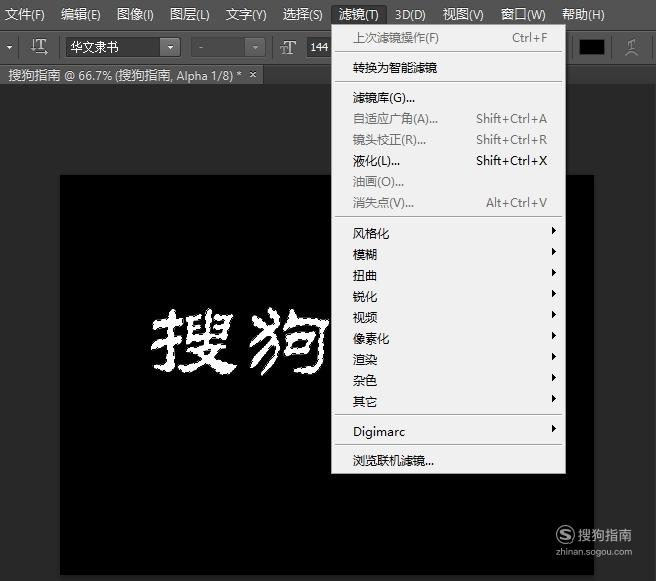The height and width of the screenshot is (581, 656).
Task: Expand the 模糊 submenu
Action: [448, 254]
